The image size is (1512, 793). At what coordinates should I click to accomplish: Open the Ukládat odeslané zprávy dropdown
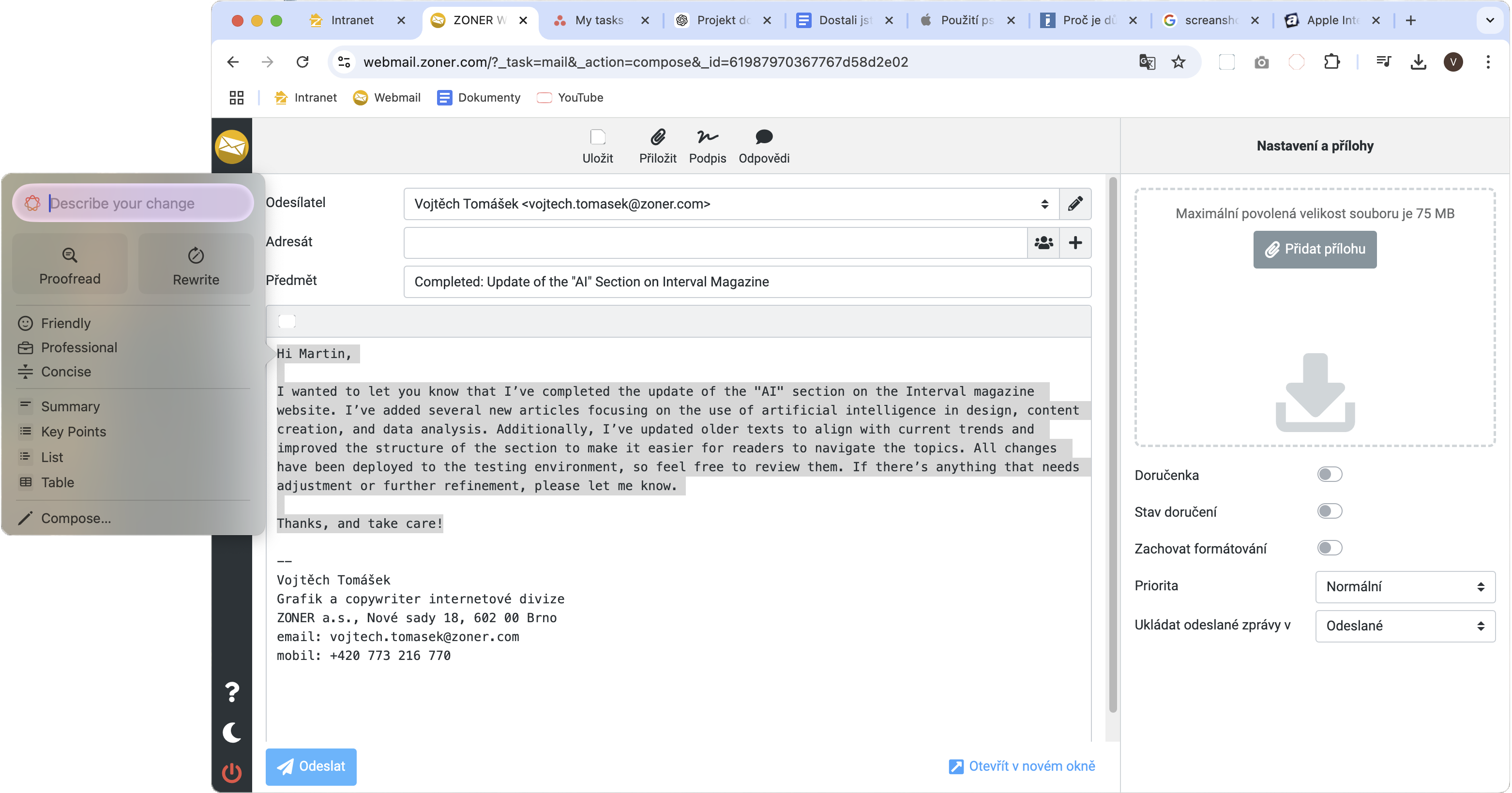click(1405, 626)
